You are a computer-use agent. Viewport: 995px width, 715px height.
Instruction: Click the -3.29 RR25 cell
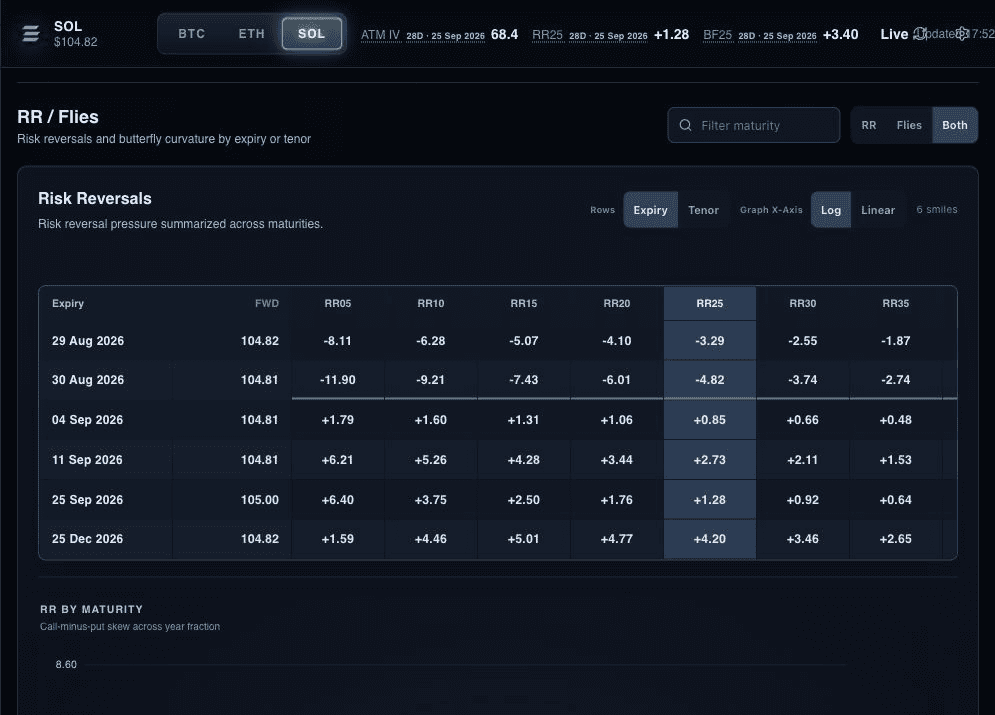(709, 341)
